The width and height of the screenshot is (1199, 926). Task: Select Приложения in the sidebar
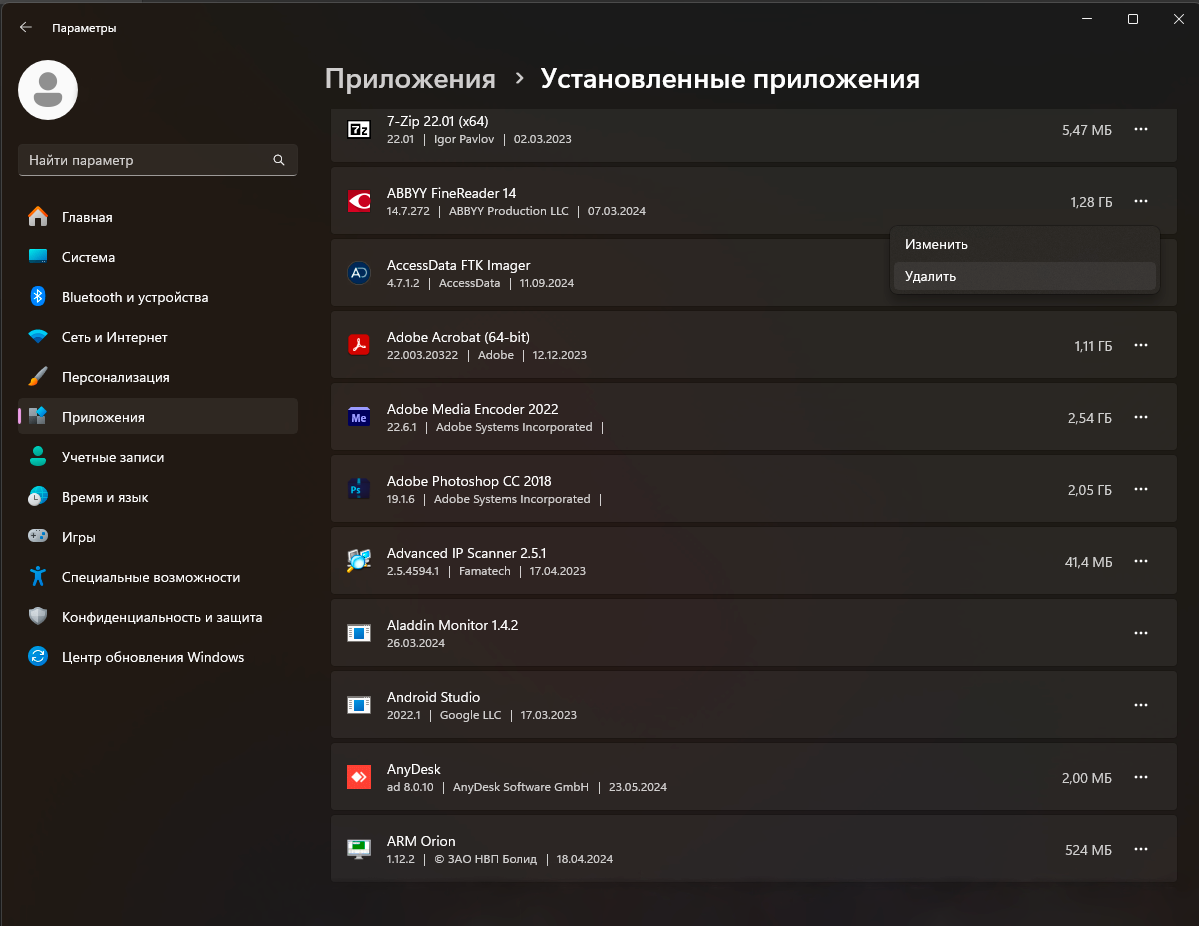[158, 417]
